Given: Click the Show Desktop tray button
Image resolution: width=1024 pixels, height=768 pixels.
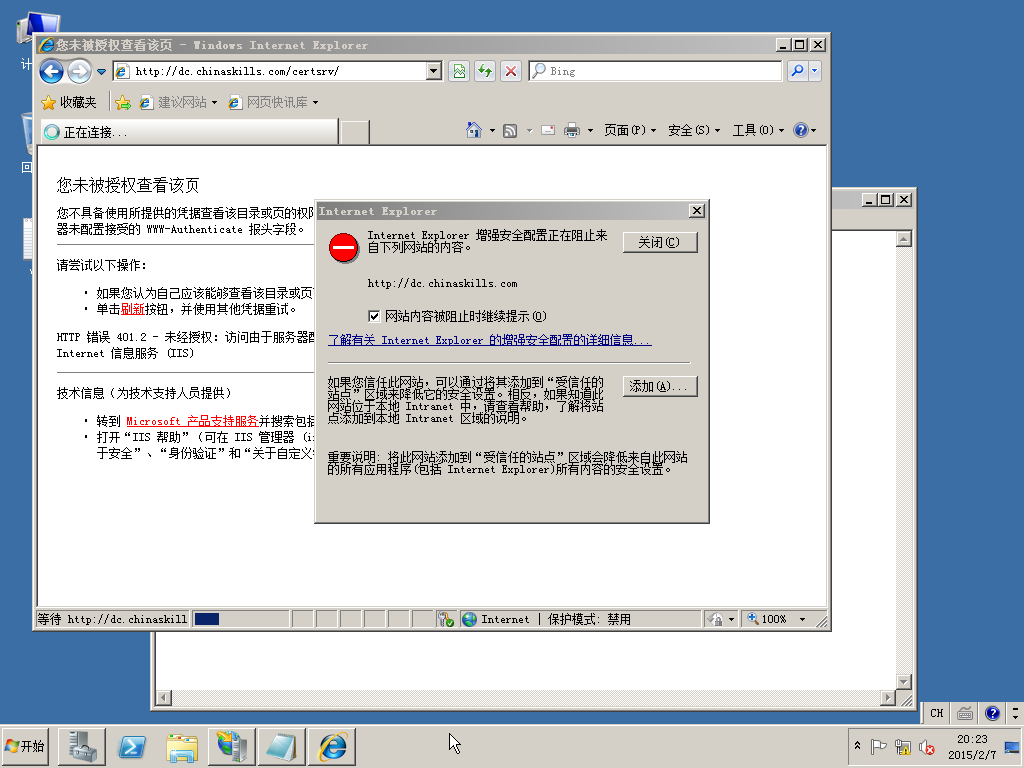Looking at the screenshot, I should tap(1013, 746).
